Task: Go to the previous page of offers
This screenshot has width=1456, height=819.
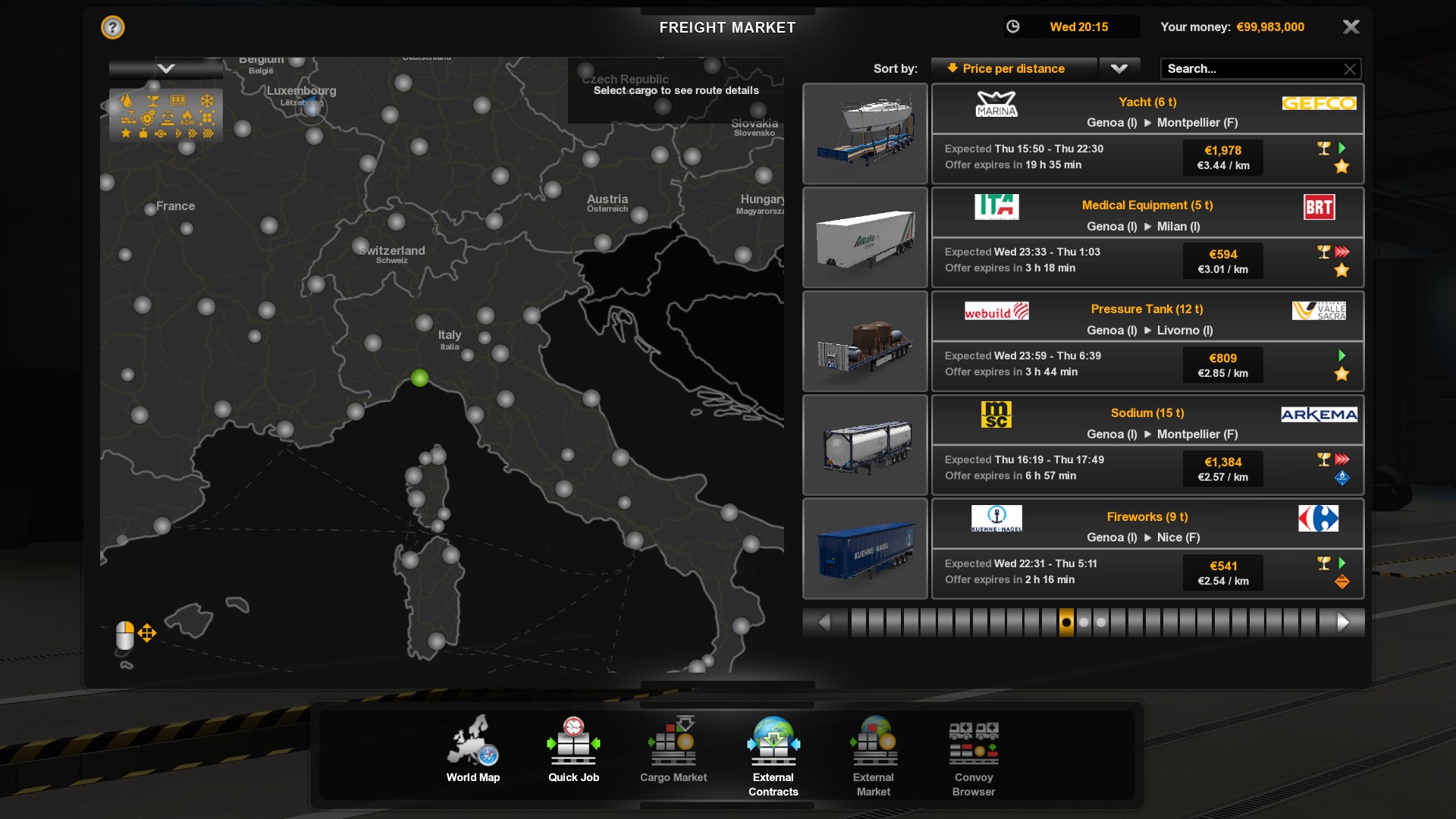Action: click(x=824, y=623)
